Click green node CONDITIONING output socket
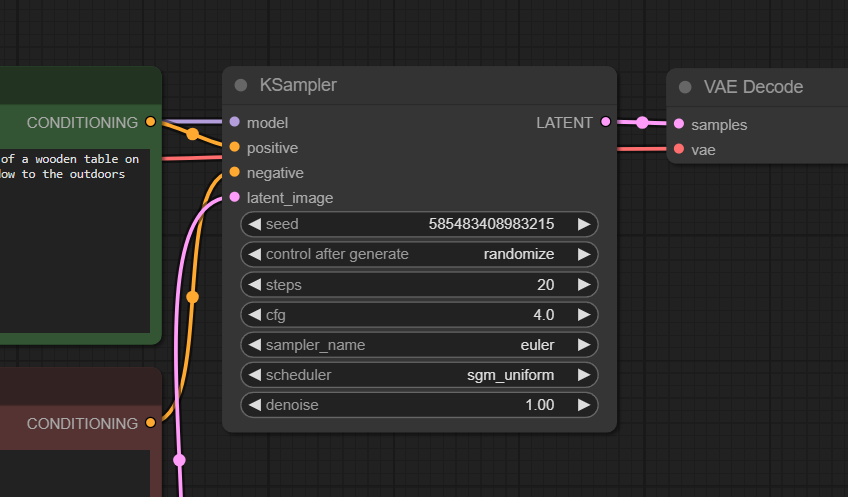This screenshot has height=497, width=848. 150,122
